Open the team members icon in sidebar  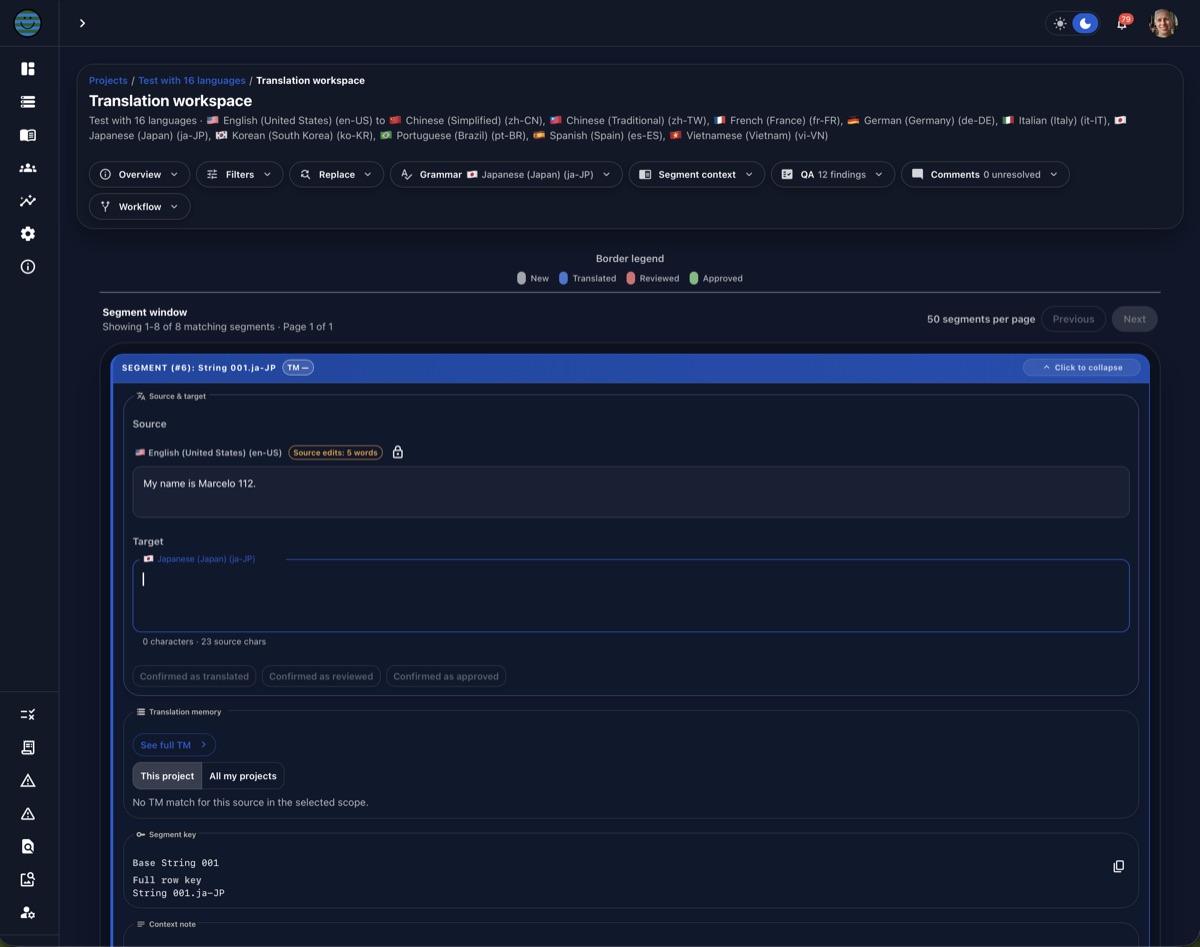[28, 168]
